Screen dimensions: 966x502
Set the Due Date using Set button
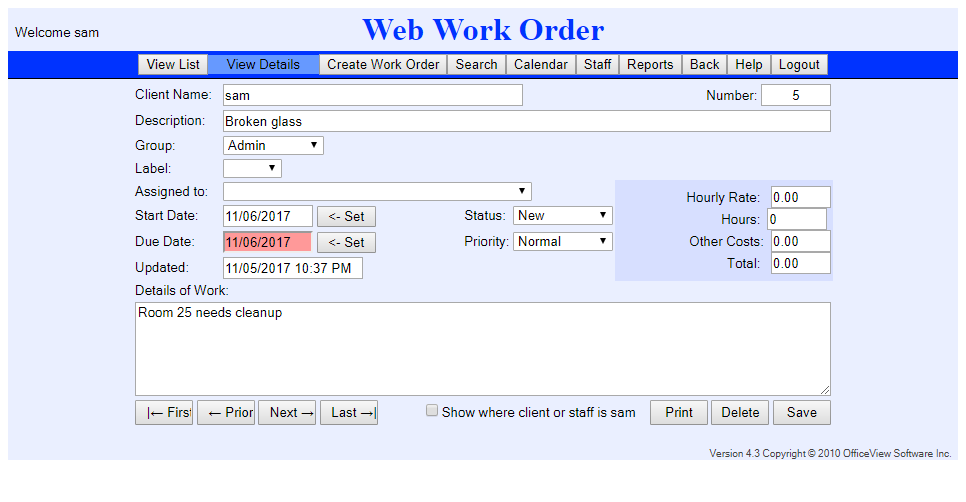point(346,242)
